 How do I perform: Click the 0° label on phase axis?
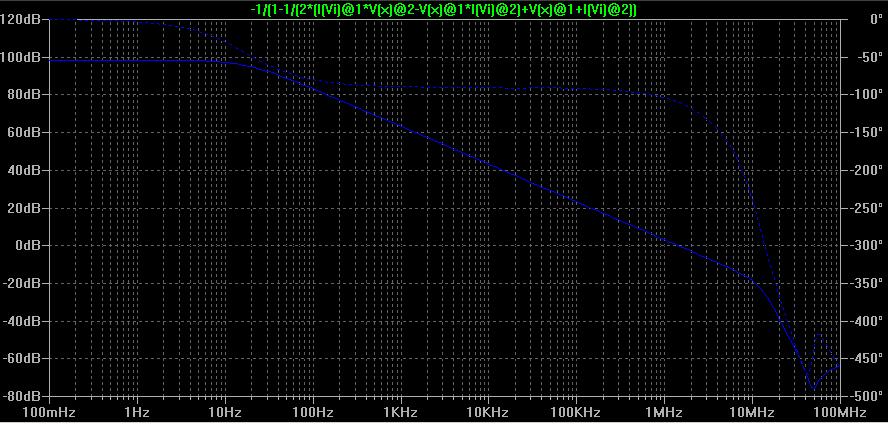tap(876, 20)
